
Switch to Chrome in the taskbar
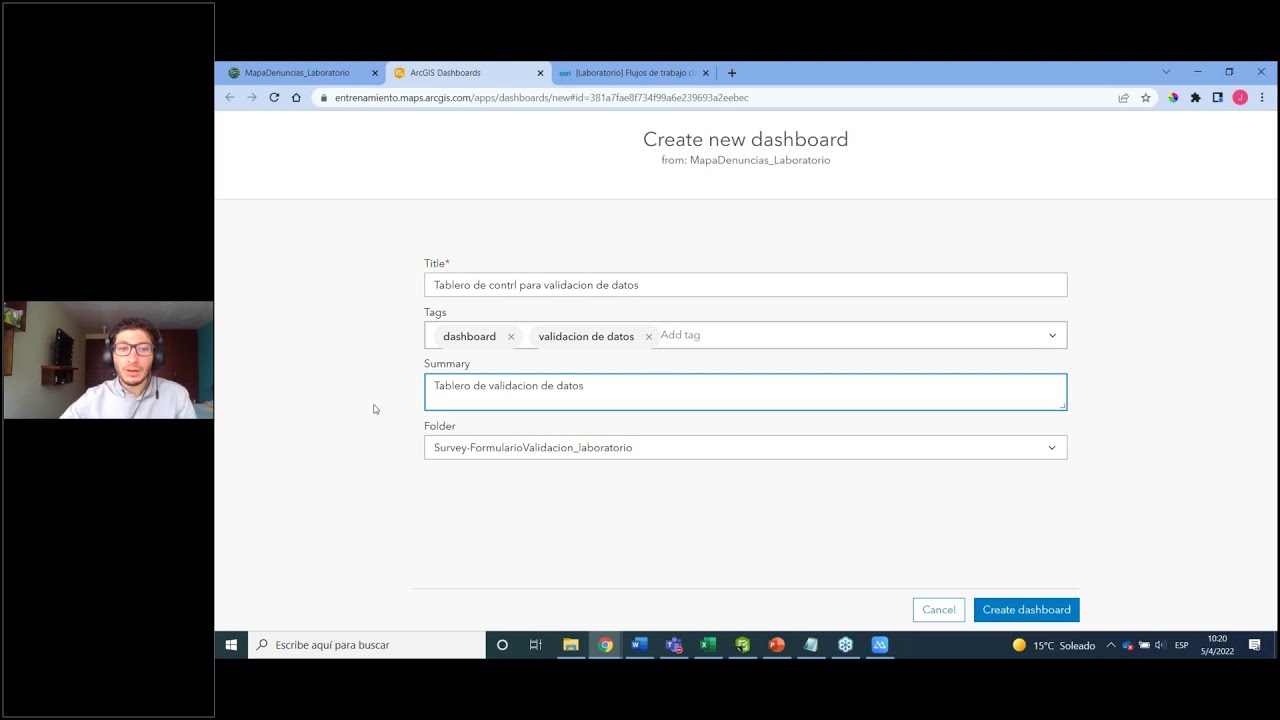pyautogui.click(x=606, y=645)
